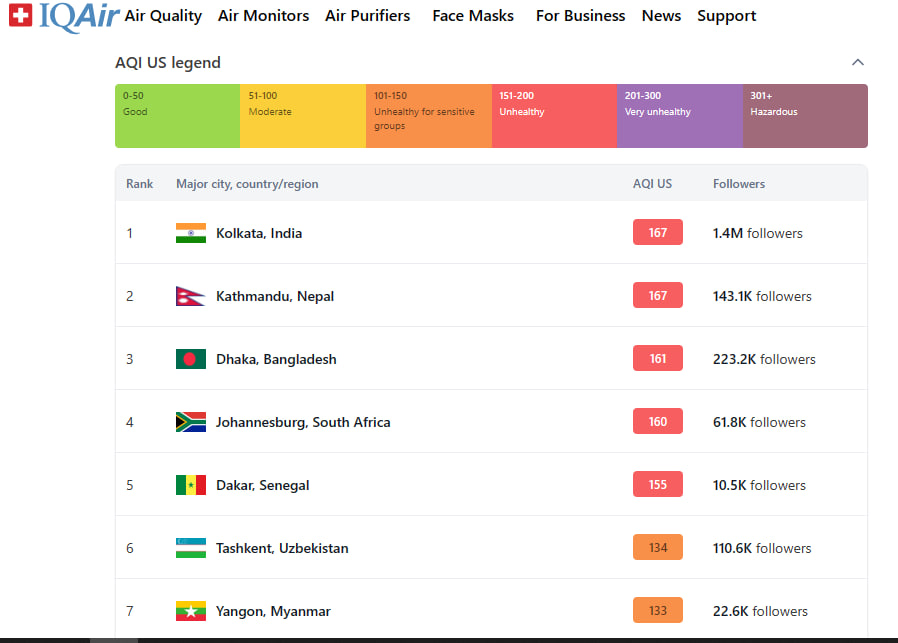Image resolution: width=898 pixels, height=643 pixels.
Task: Open the Air Quality menu
Action: [x=163, y=16]
